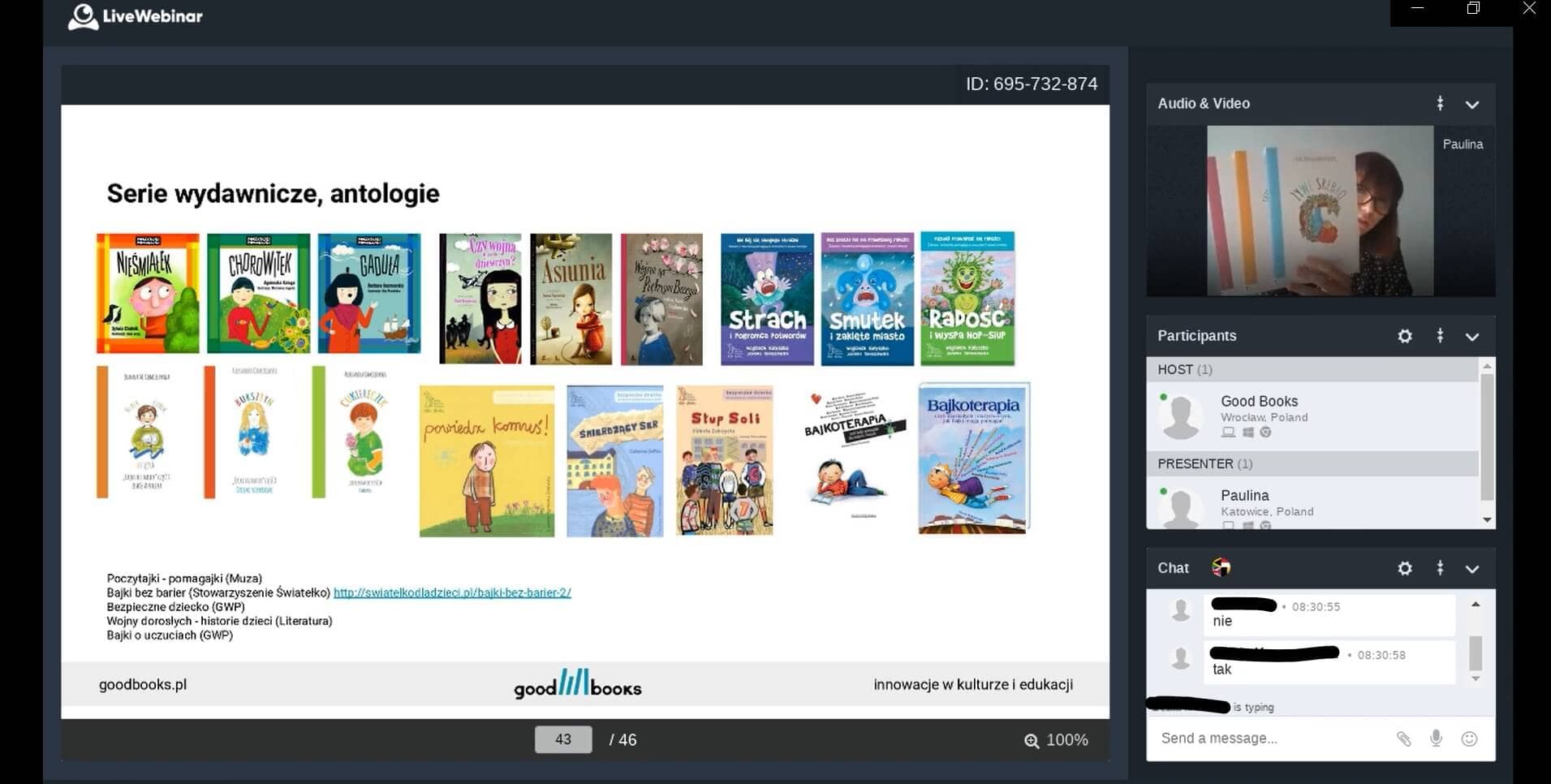
Task: Open the Bajki bez barier hyperlink
Action: pyautogui.click(x=452, y=592)
